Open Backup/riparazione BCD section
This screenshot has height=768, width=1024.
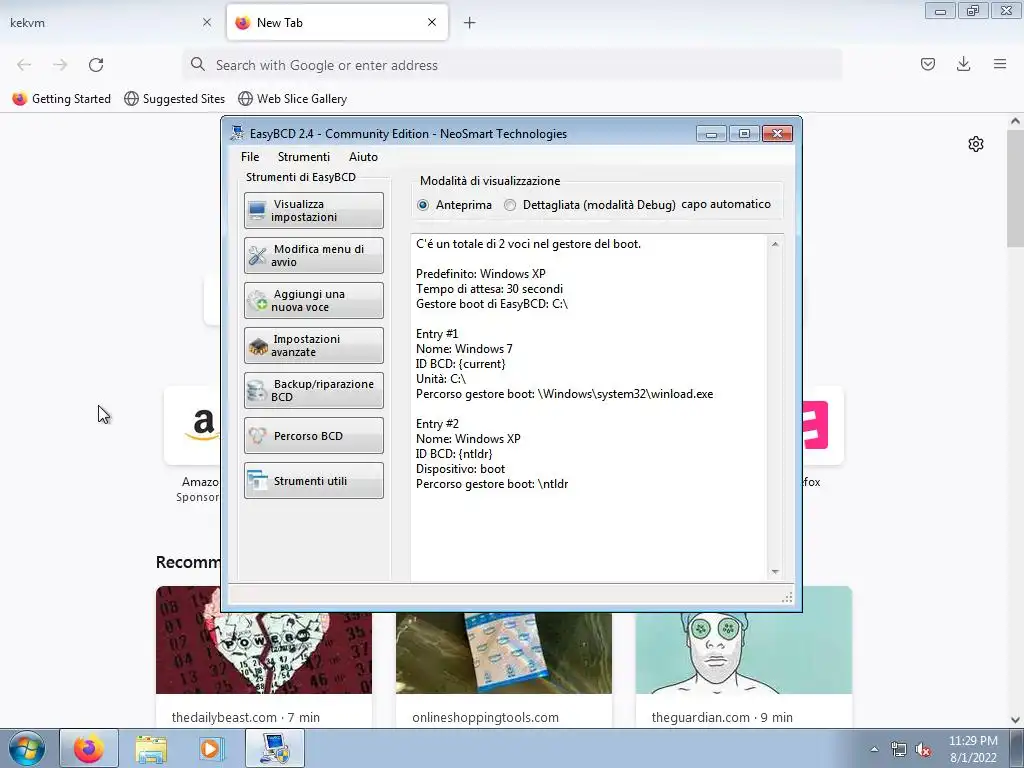click(313, 391)
